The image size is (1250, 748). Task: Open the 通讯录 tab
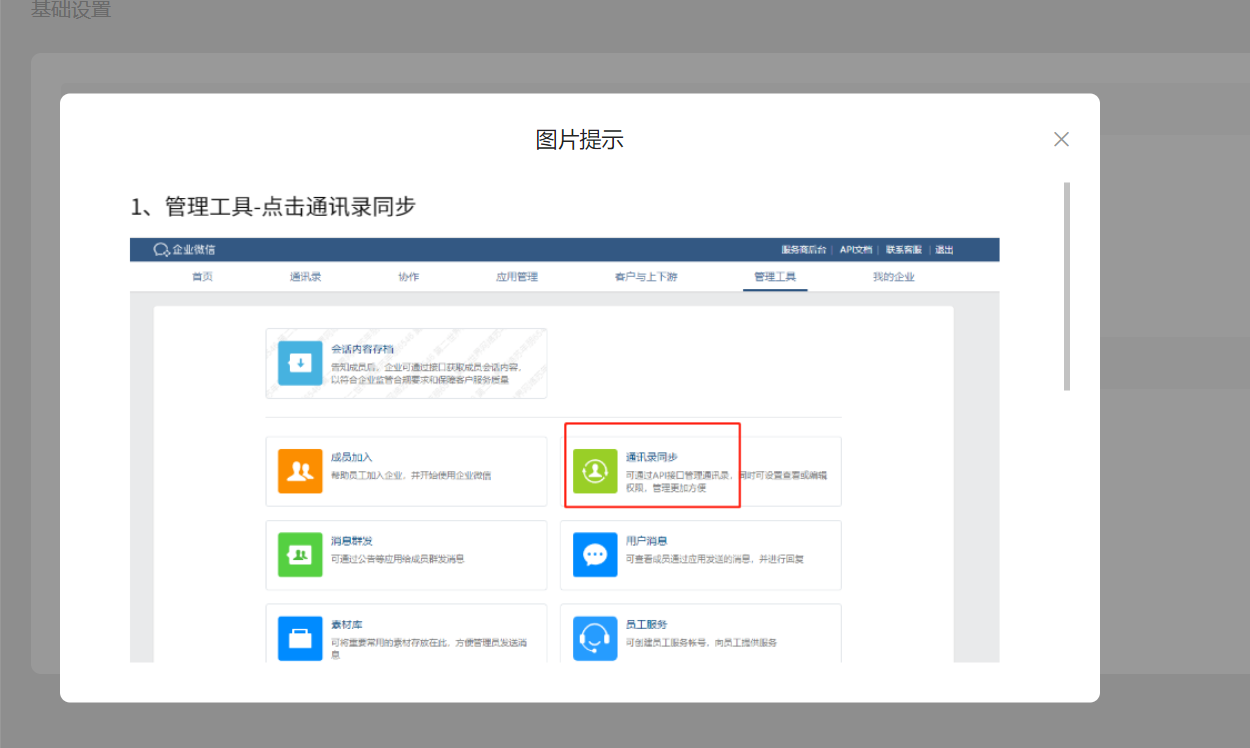[306, 277]
